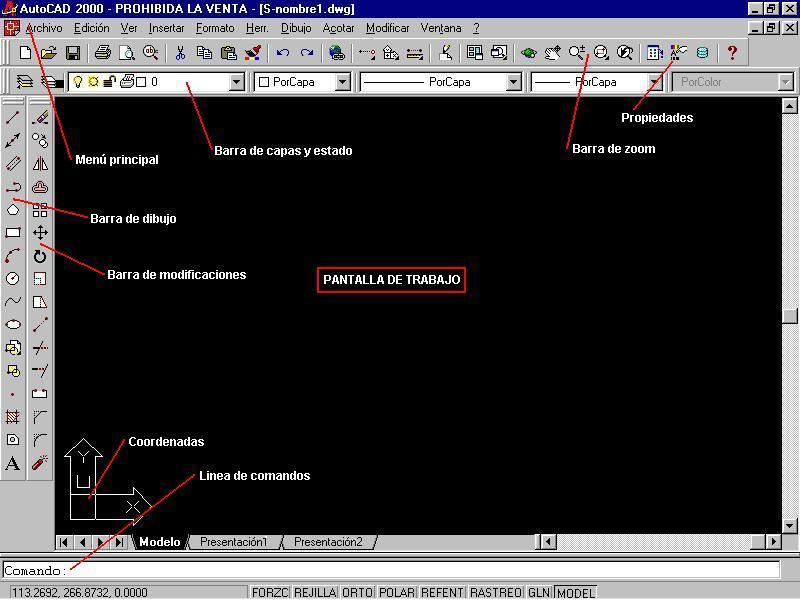Screen dimensions: 800x600
Task: Print using the printer icon
Action: click(x=103, y=53)
